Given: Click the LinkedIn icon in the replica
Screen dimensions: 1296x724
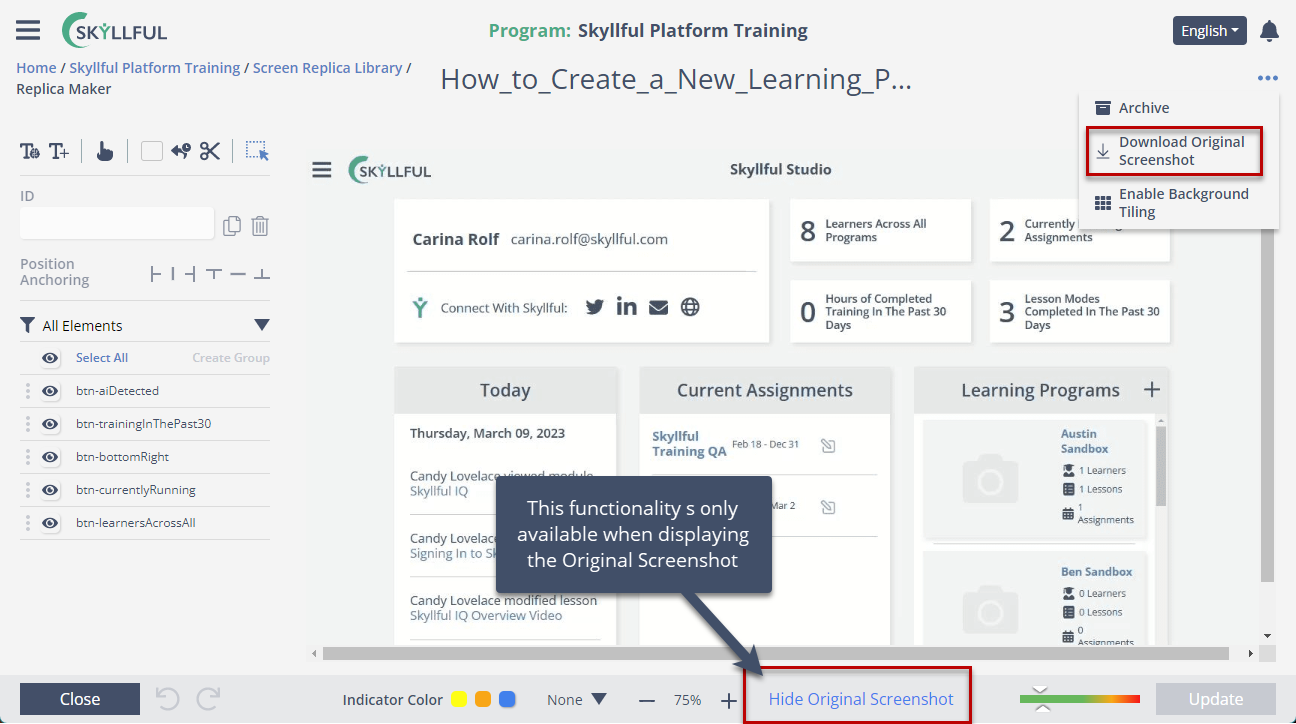Looking at the screenshot, I should pos(627,307).
